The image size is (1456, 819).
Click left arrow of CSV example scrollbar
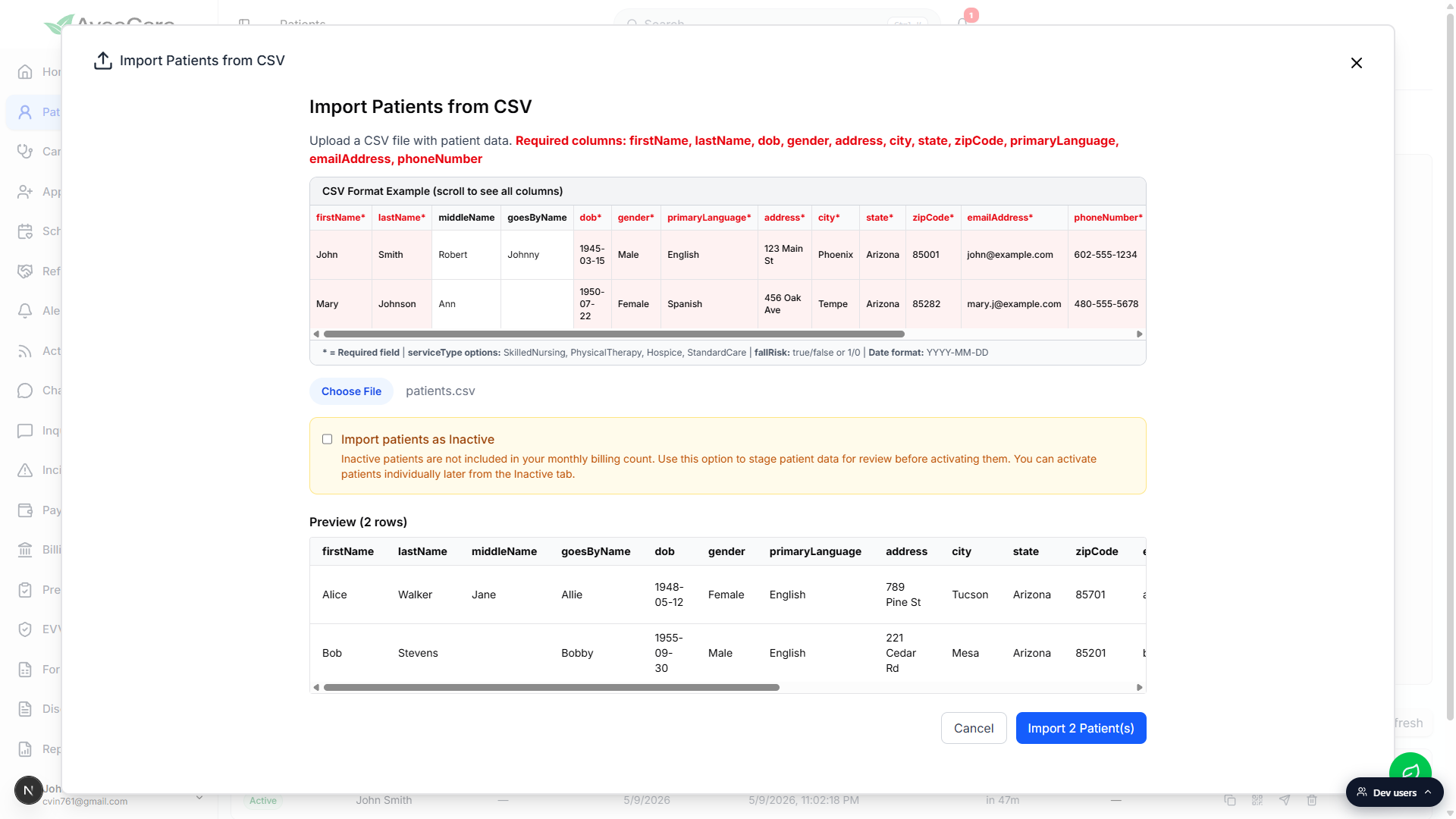pos(316,334)
